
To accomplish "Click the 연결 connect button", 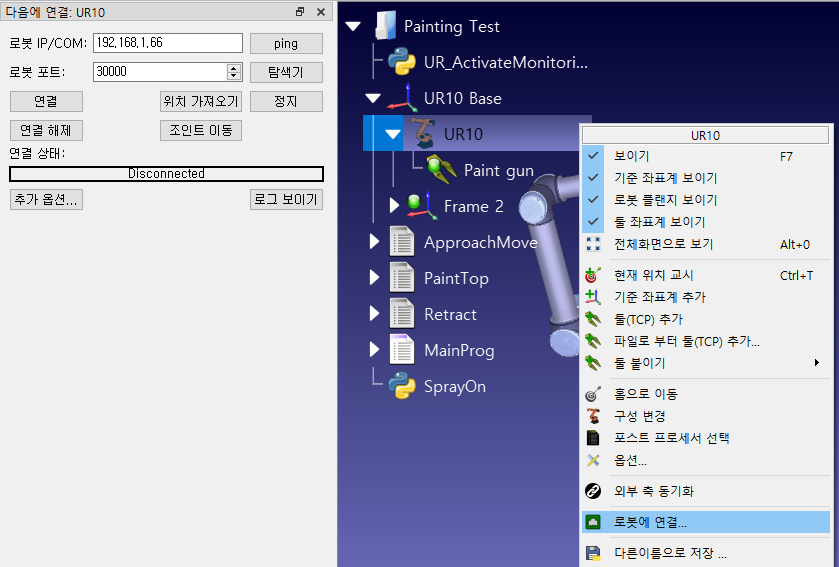I will coord(46,101).
